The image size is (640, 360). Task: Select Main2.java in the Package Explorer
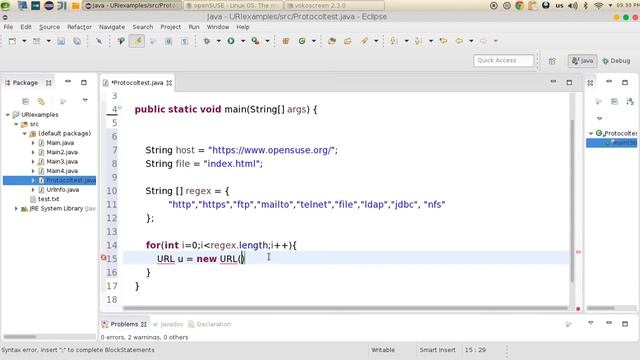pyautogui.click(x=62, y=152)
